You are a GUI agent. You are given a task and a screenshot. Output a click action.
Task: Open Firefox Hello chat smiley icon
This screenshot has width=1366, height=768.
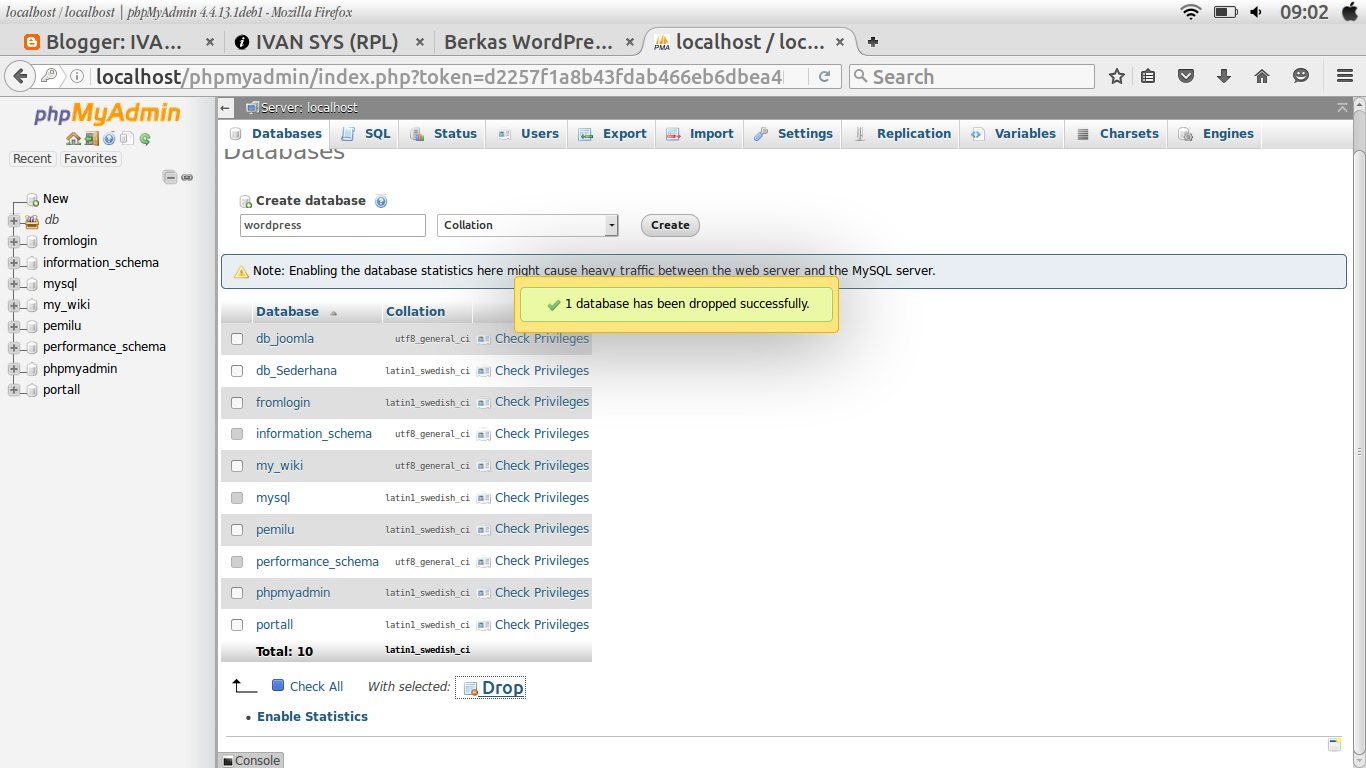(1300, 76)
